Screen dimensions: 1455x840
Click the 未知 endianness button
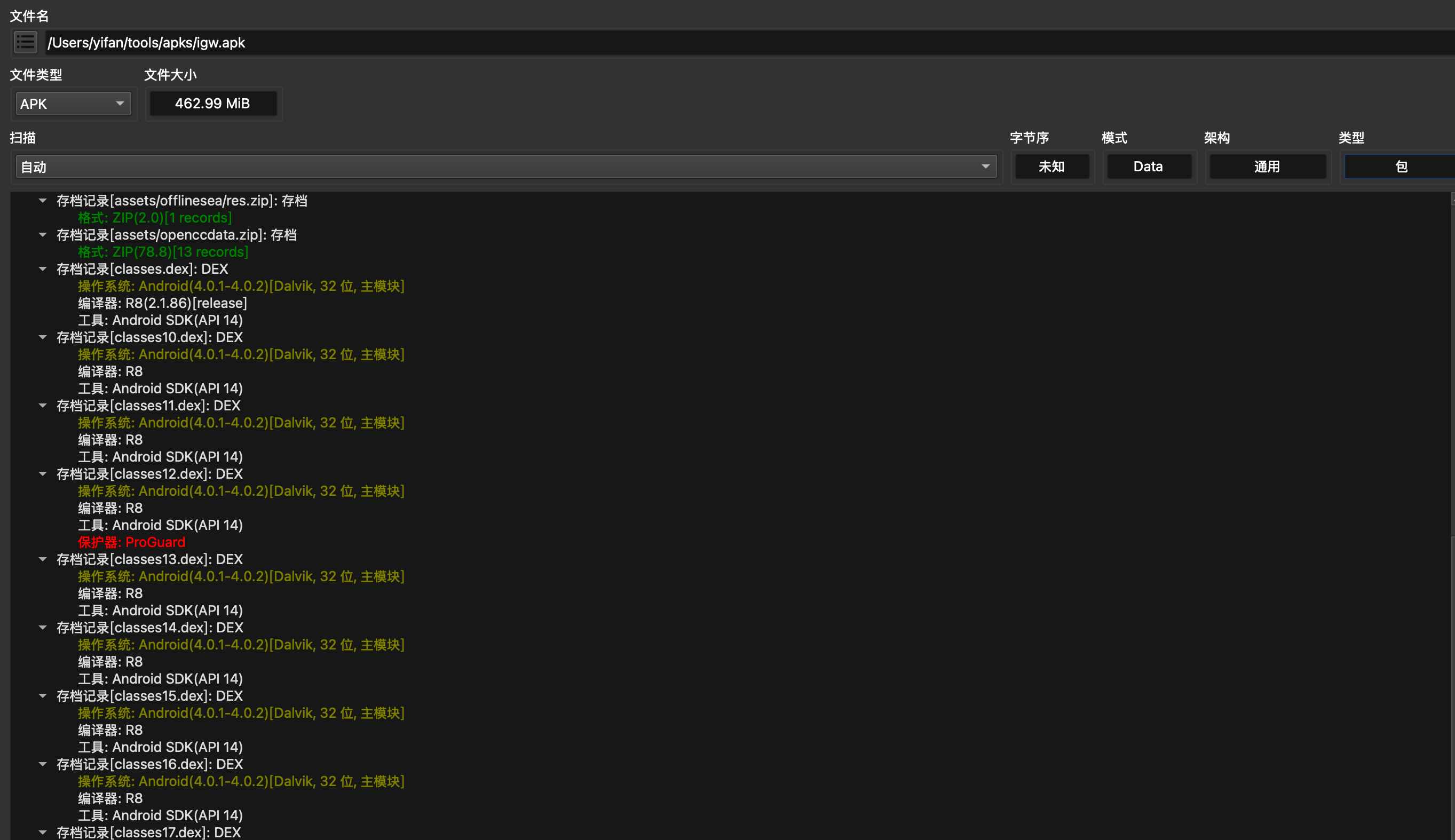[x=1051, y=167]
